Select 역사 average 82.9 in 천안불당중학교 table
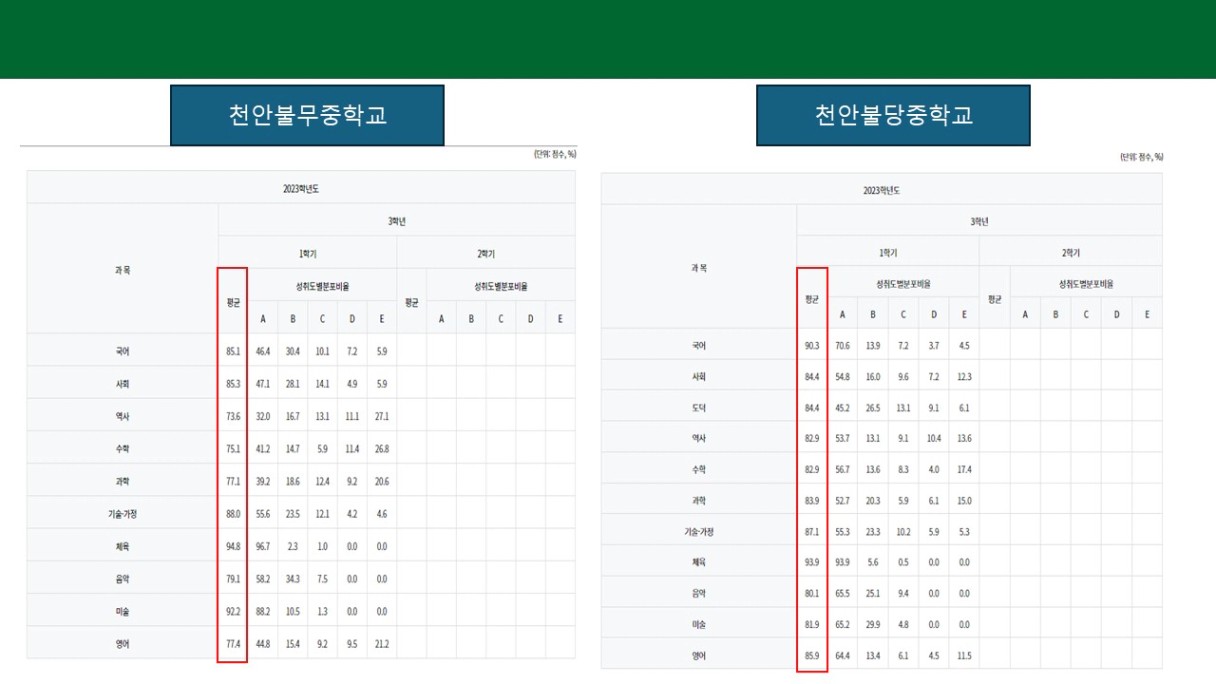1216x684 pixels. pyautogui.click(x=812, y=439)
